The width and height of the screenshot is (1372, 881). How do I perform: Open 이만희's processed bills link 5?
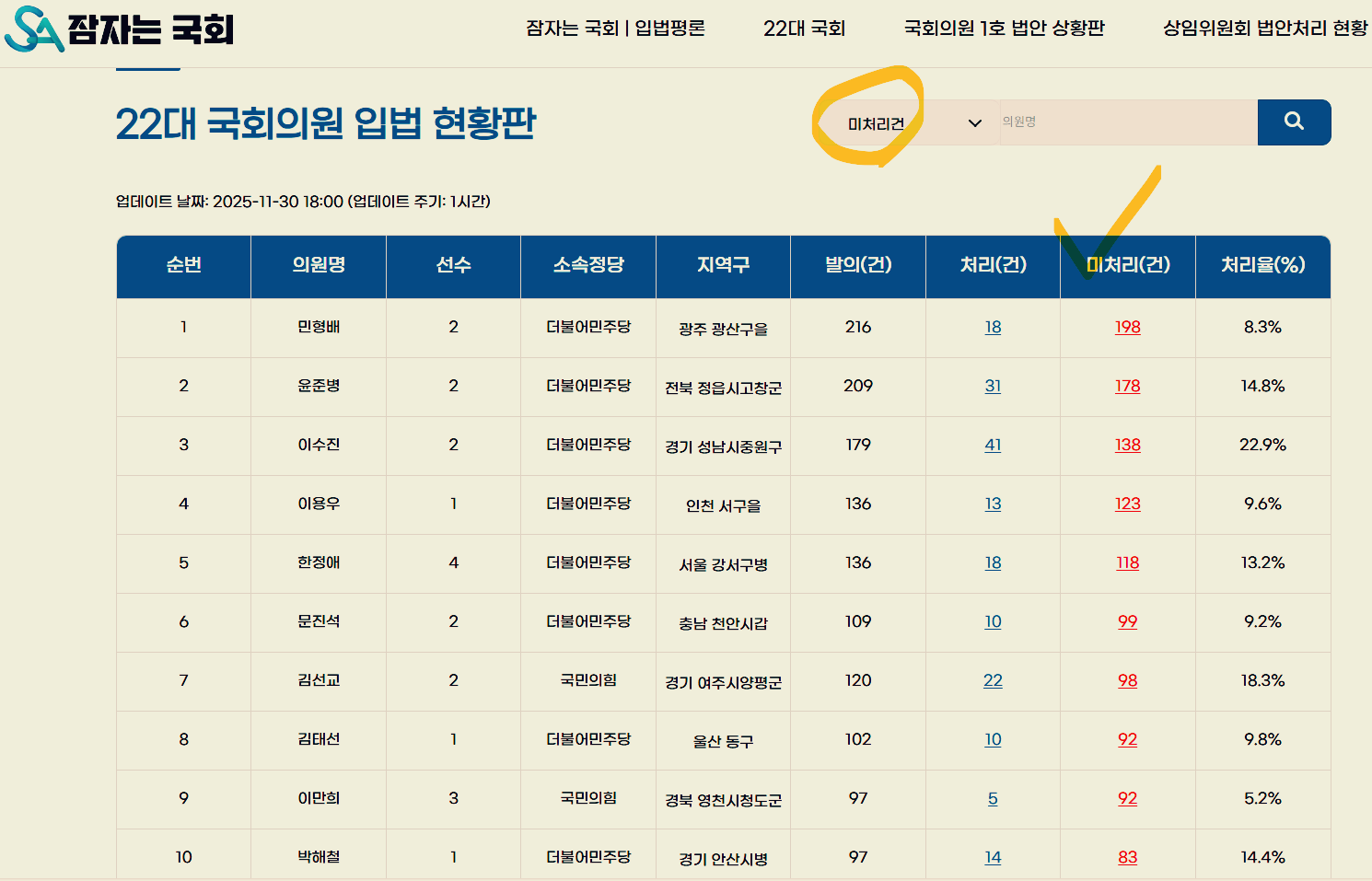coord(993,798)
